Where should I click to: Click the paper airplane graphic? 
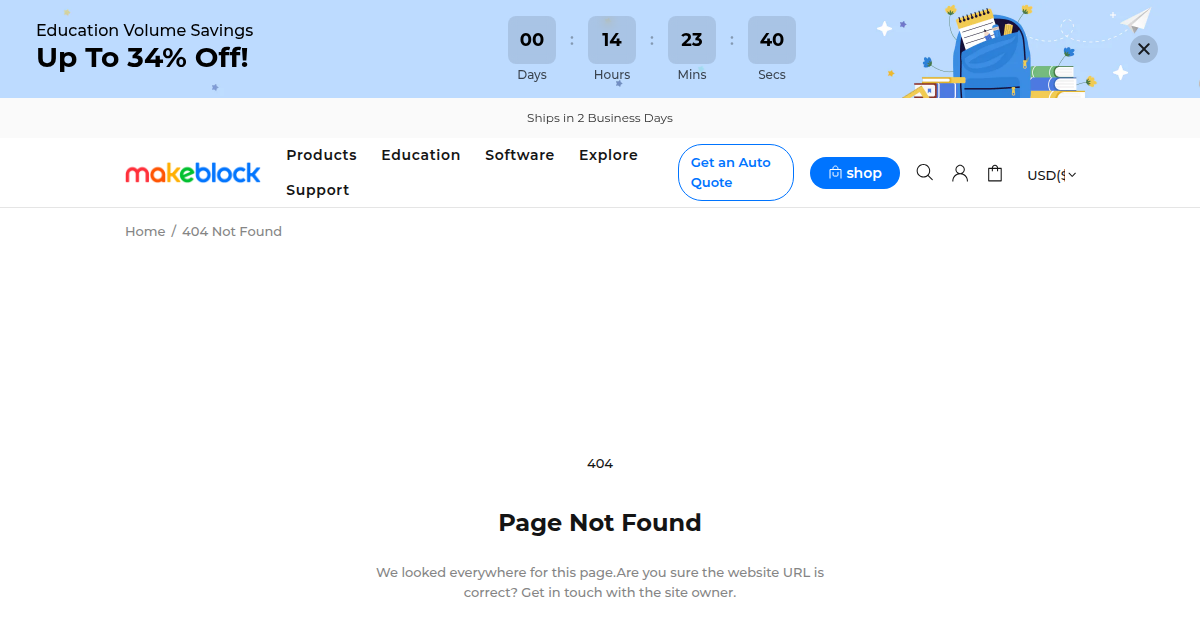1136,20
